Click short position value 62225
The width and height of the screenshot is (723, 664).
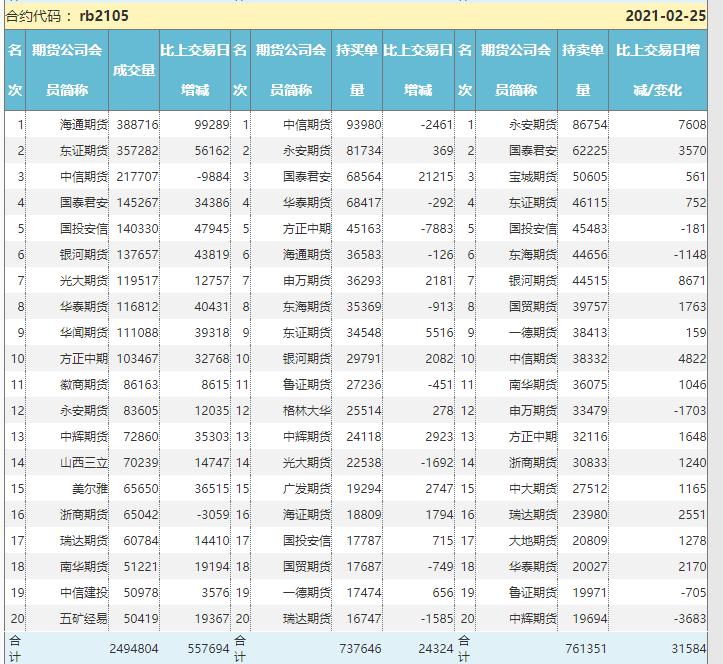[590, 150]
